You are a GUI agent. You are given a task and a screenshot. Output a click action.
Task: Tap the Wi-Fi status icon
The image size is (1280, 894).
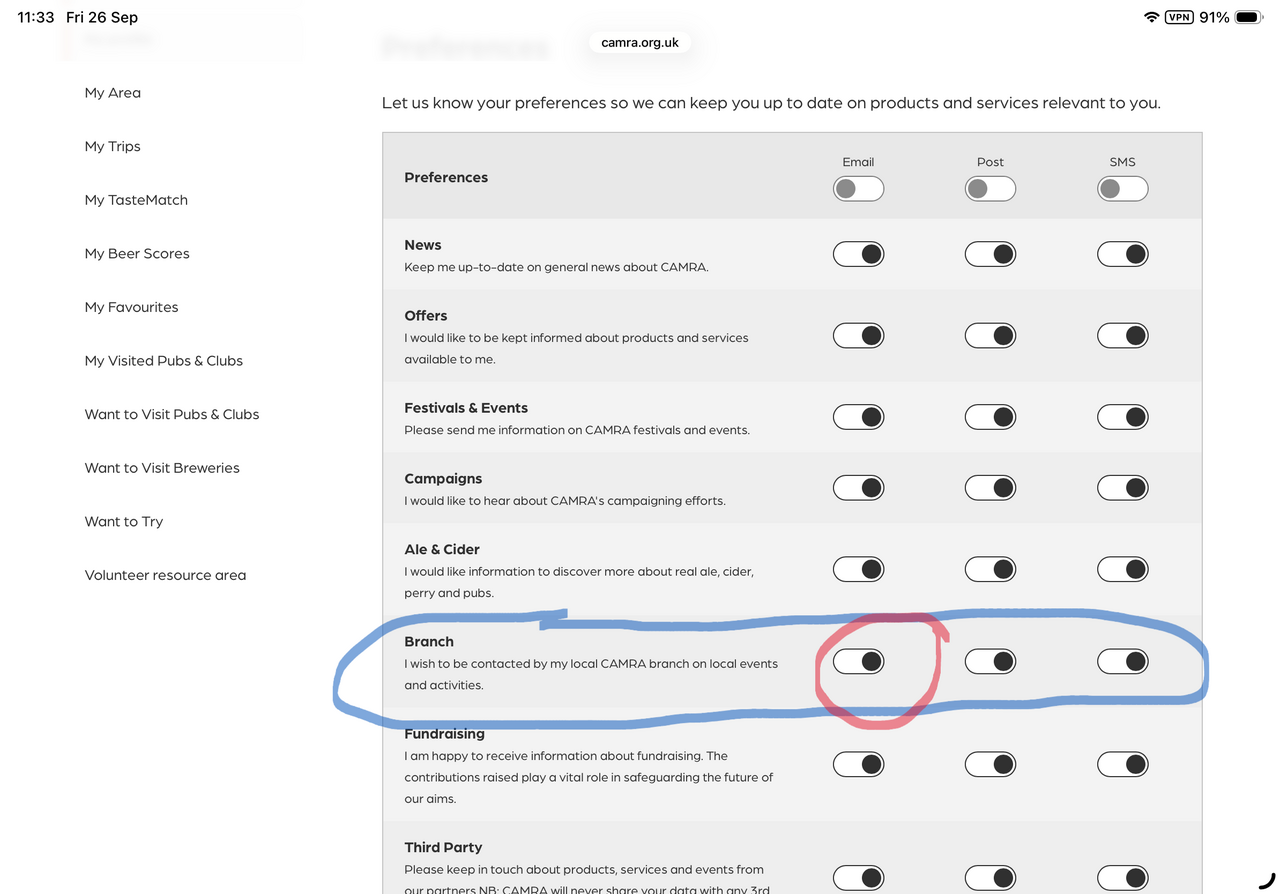1151,17
